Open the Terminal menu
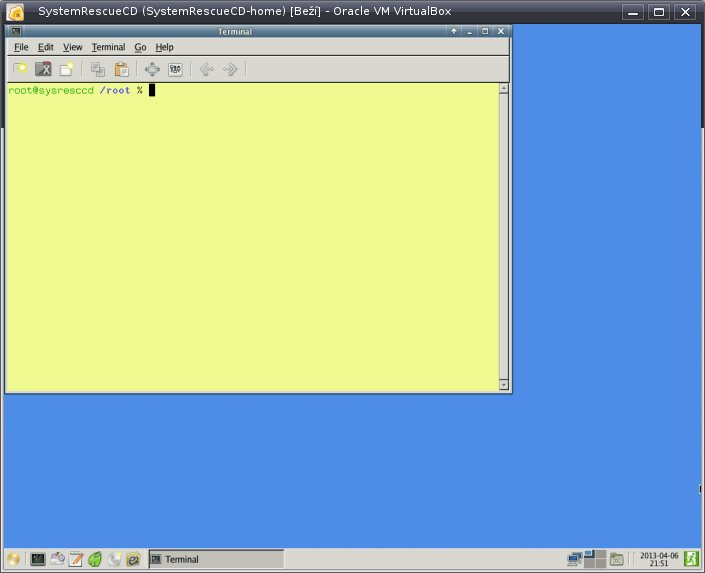 click(x=108, y=47)
